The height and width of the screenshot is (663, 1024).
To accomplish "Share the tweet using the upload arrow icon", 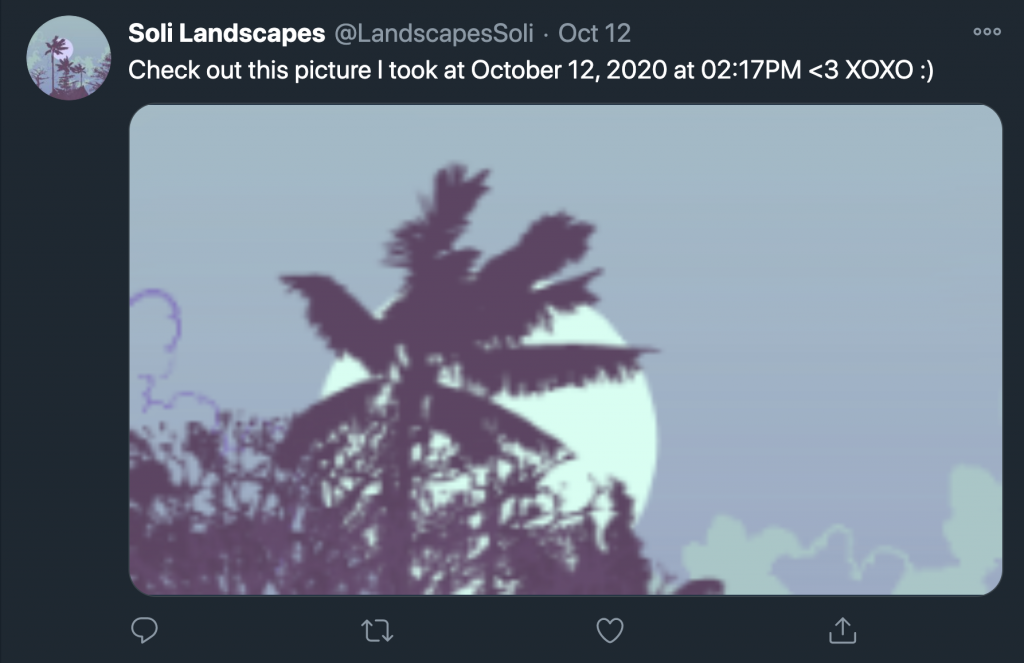I will pyautogui.click(x=842, y=630).
